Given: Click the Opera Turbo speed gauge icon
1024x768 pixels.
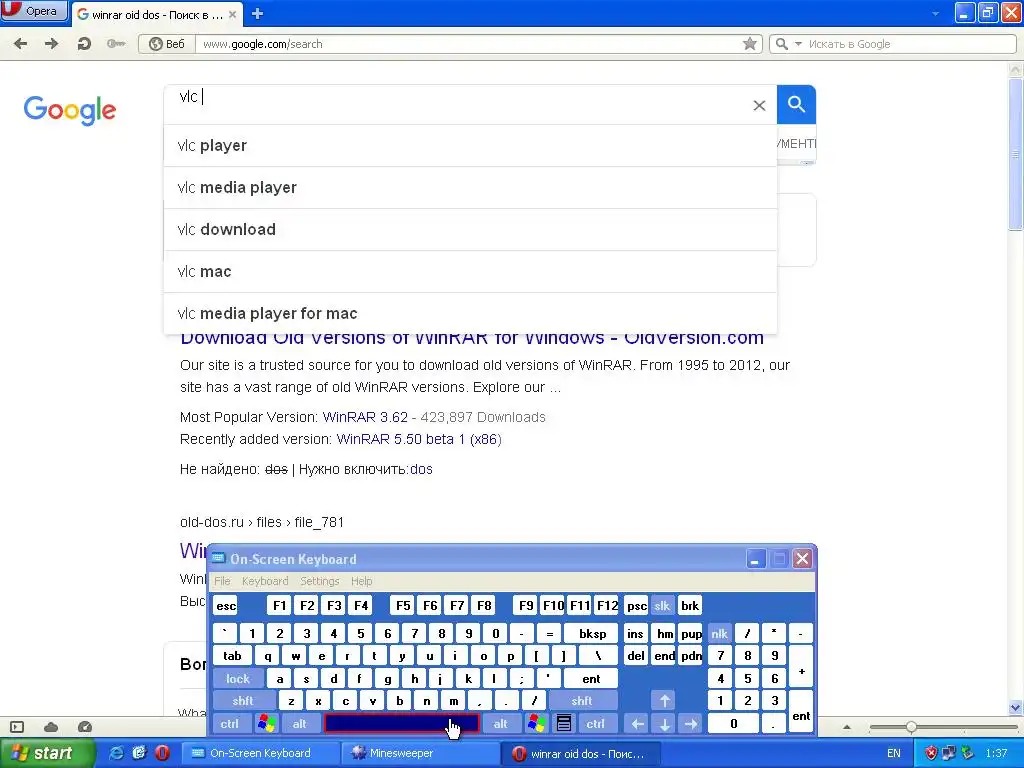Looking at the screenshot, I should [85, 727].
